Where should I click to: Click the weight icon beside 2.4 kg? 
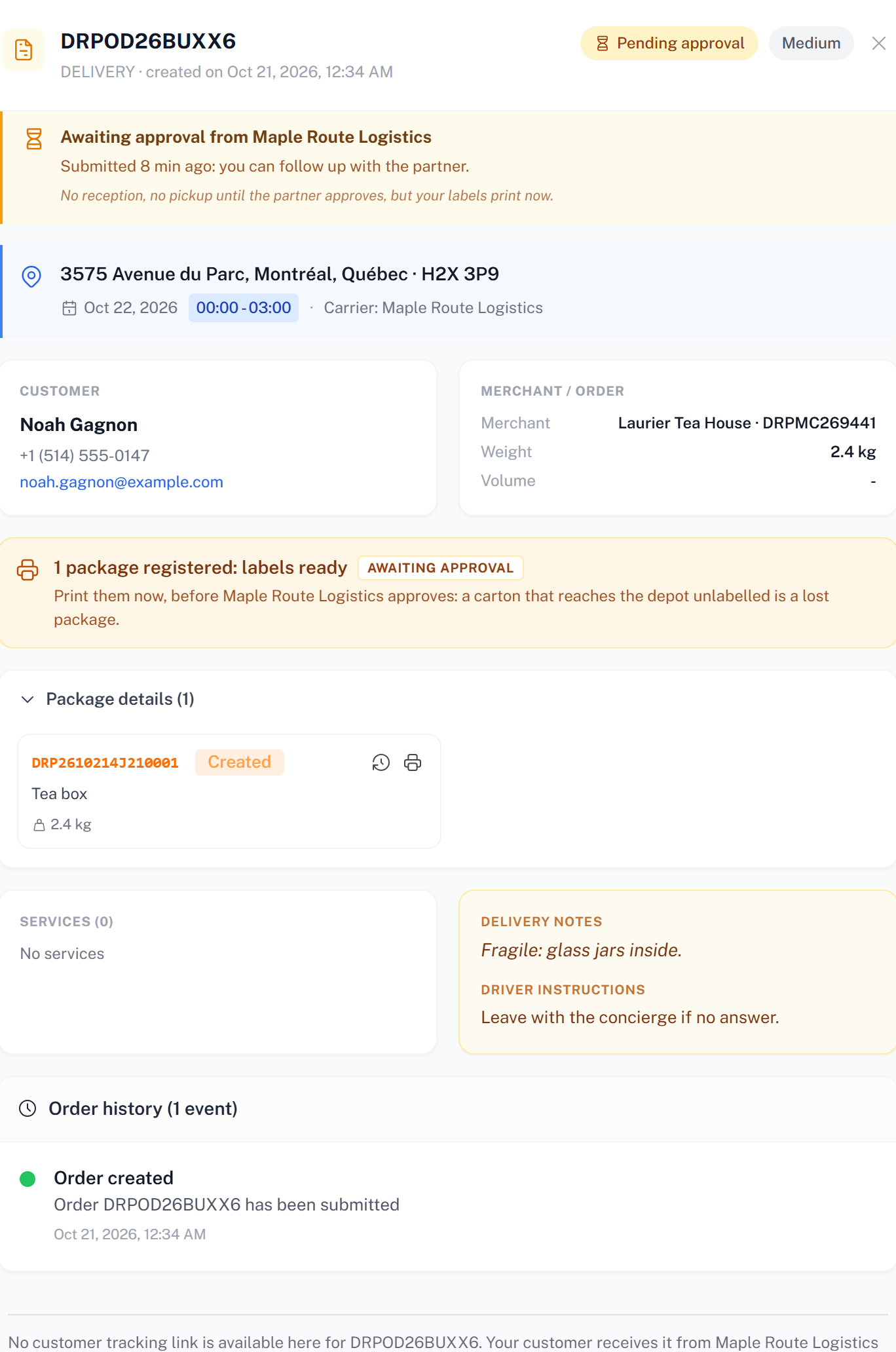click(39, 825)
